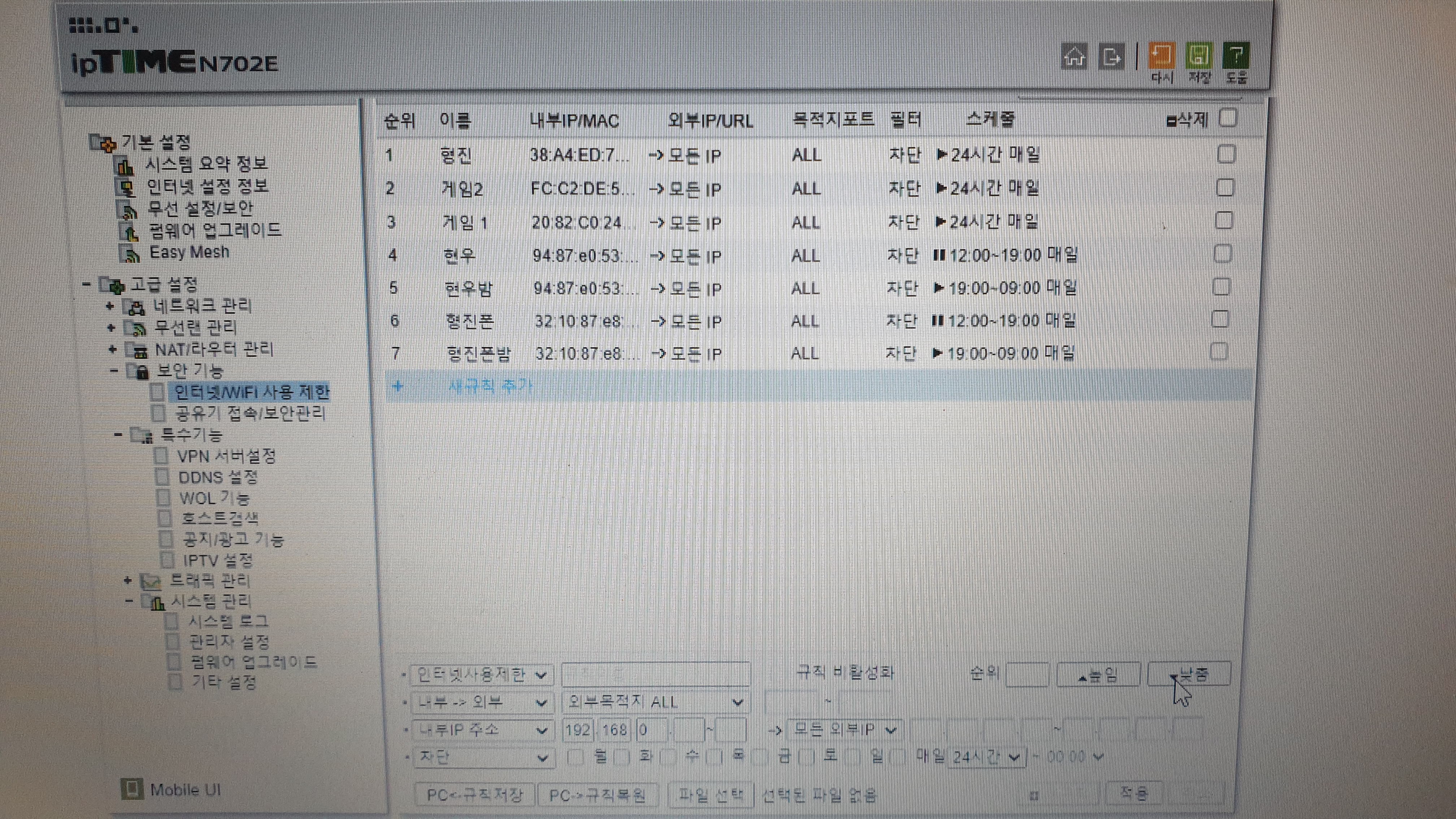This screenshot has width=1456, height=819.
Task: Select 공유기 접속/보안관리 menu item
Action: click(249, 413)
